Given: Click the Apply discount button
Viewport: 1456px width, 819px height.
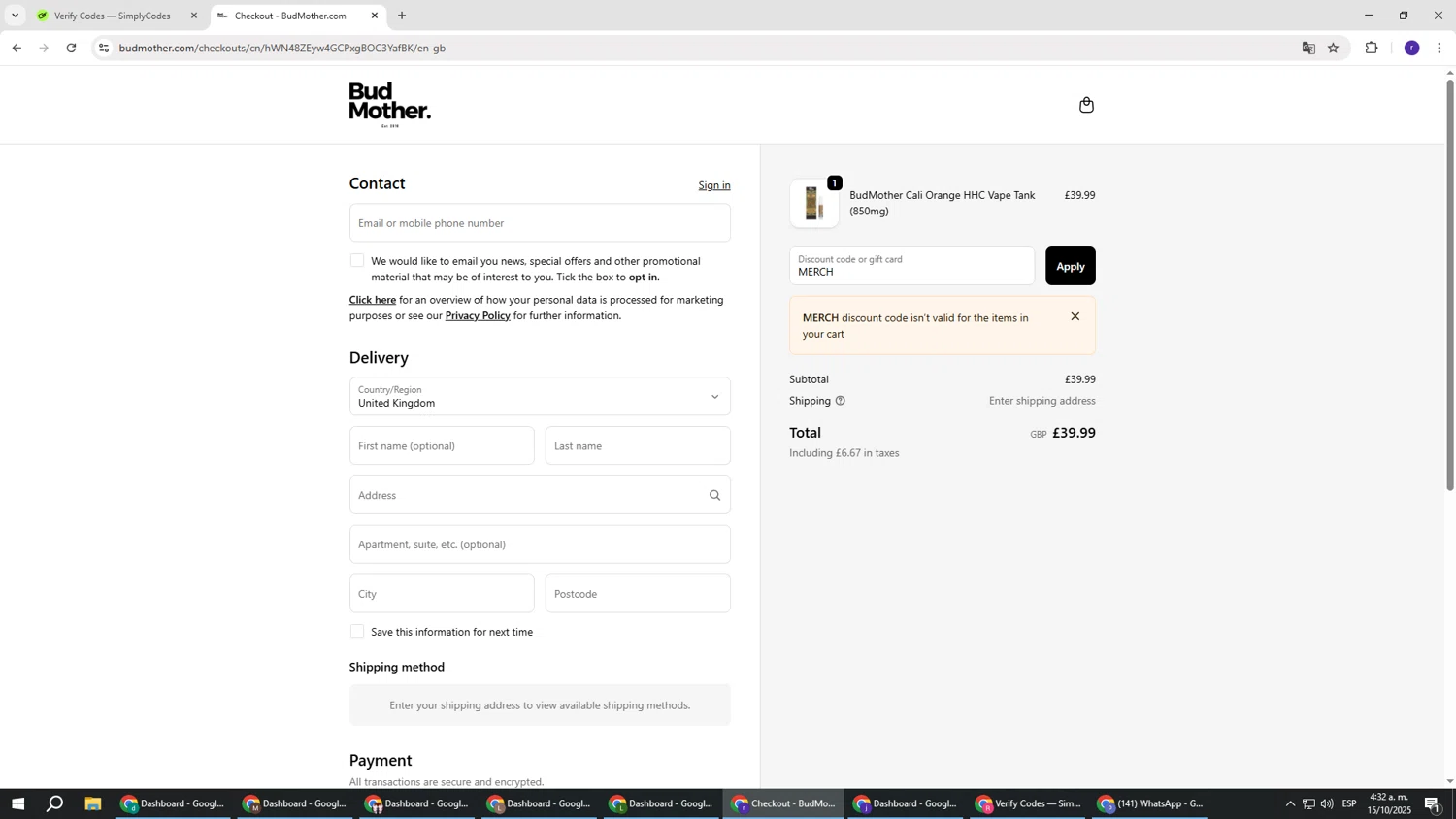Looking at the screenshot, I should (1070, 266).
